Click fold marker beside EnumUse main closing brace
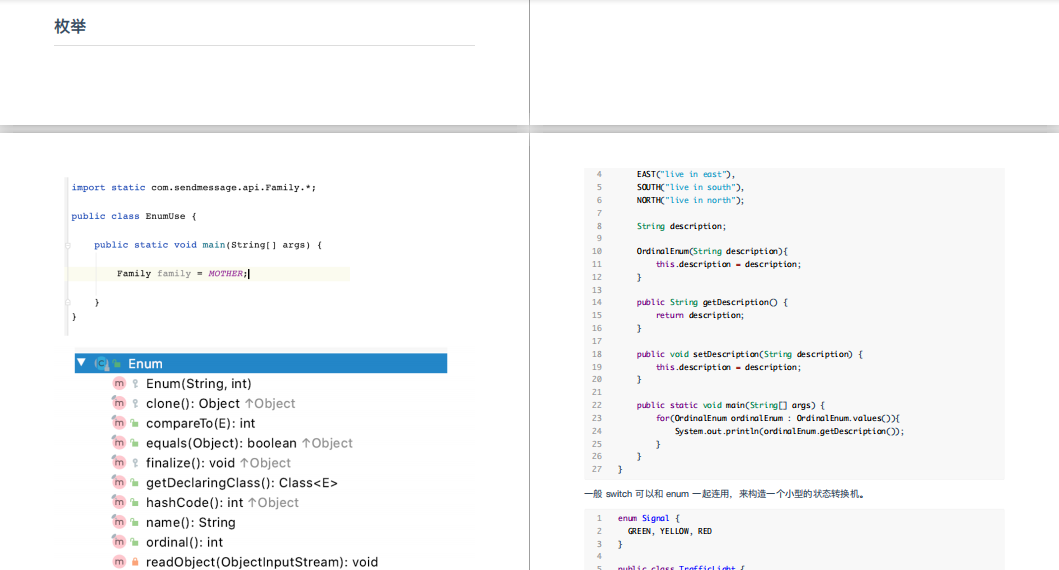1059x570 pixels. coord(68,303)
